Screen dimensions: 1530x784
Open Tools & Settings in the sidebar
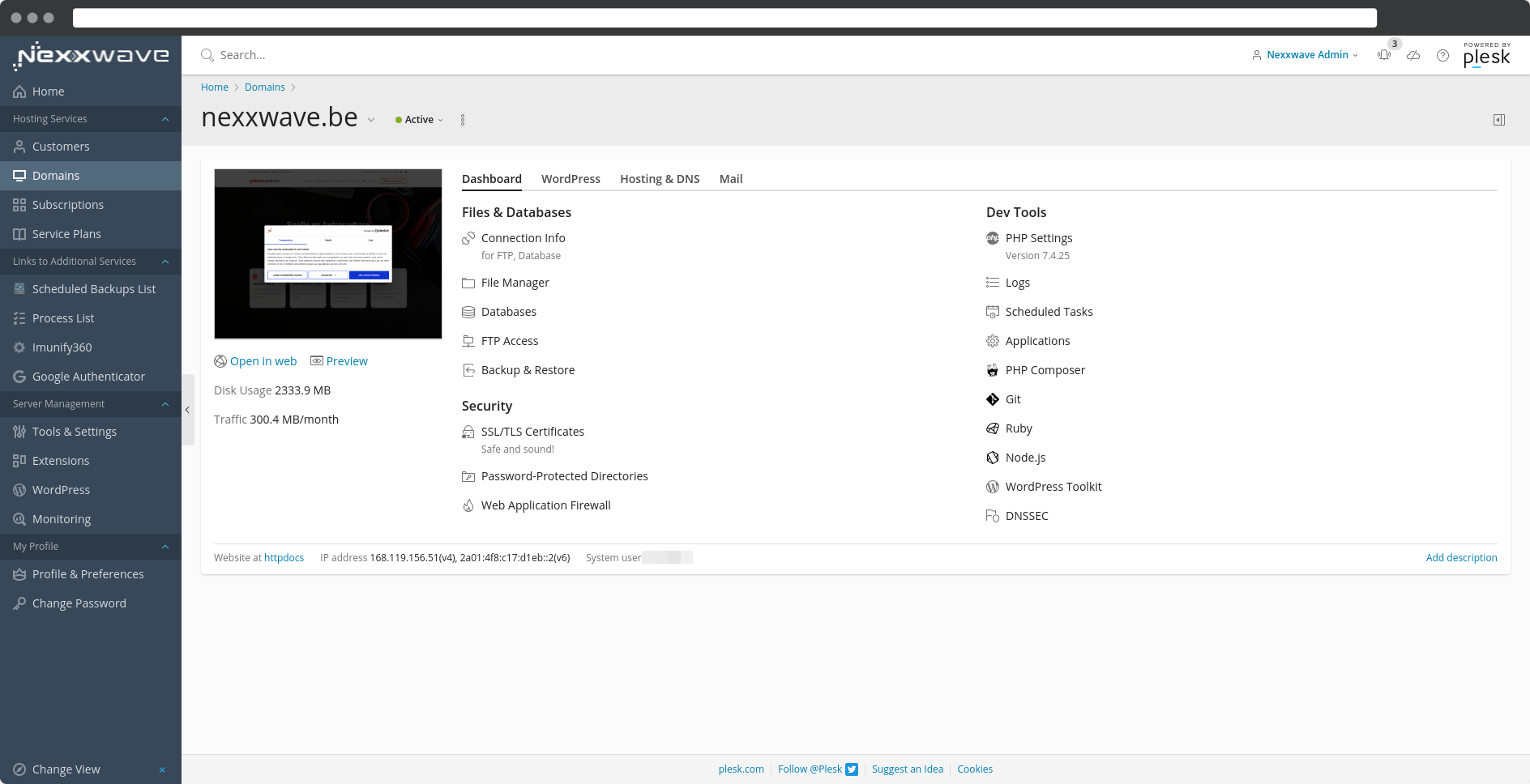91,432
